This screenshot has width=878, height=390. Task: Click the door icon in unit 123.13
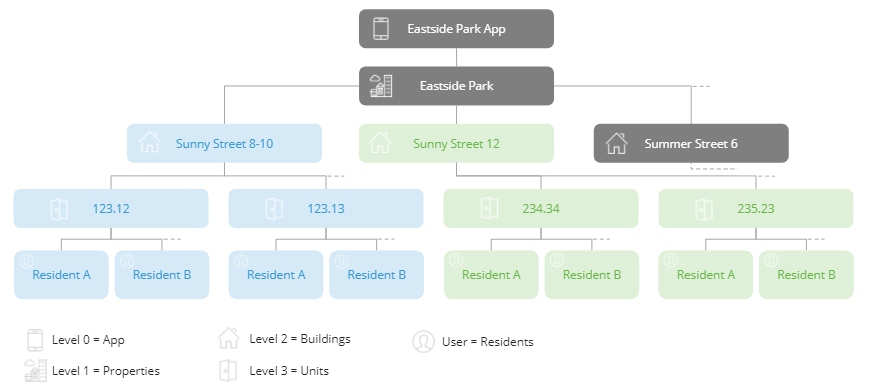pos(274,209)
